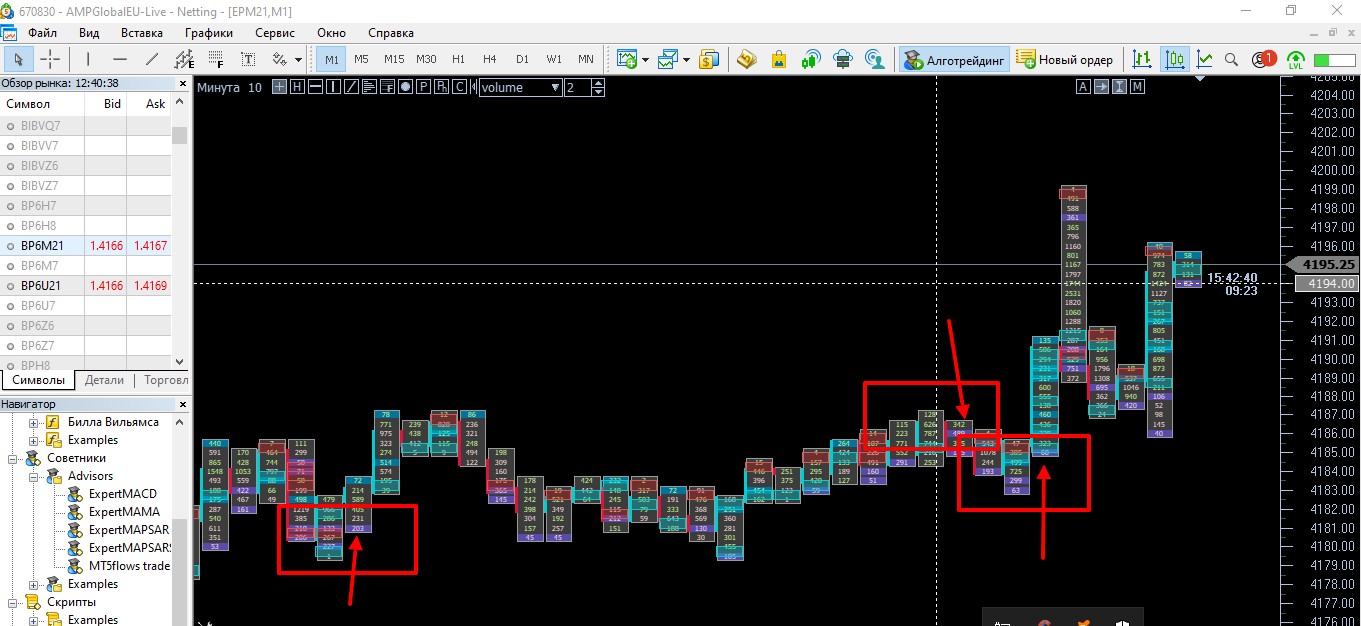Open the Navigator gold folder icon
The width and height of the screenshot is (1361, 626).
pyautogui.click(x=747, y=59)
